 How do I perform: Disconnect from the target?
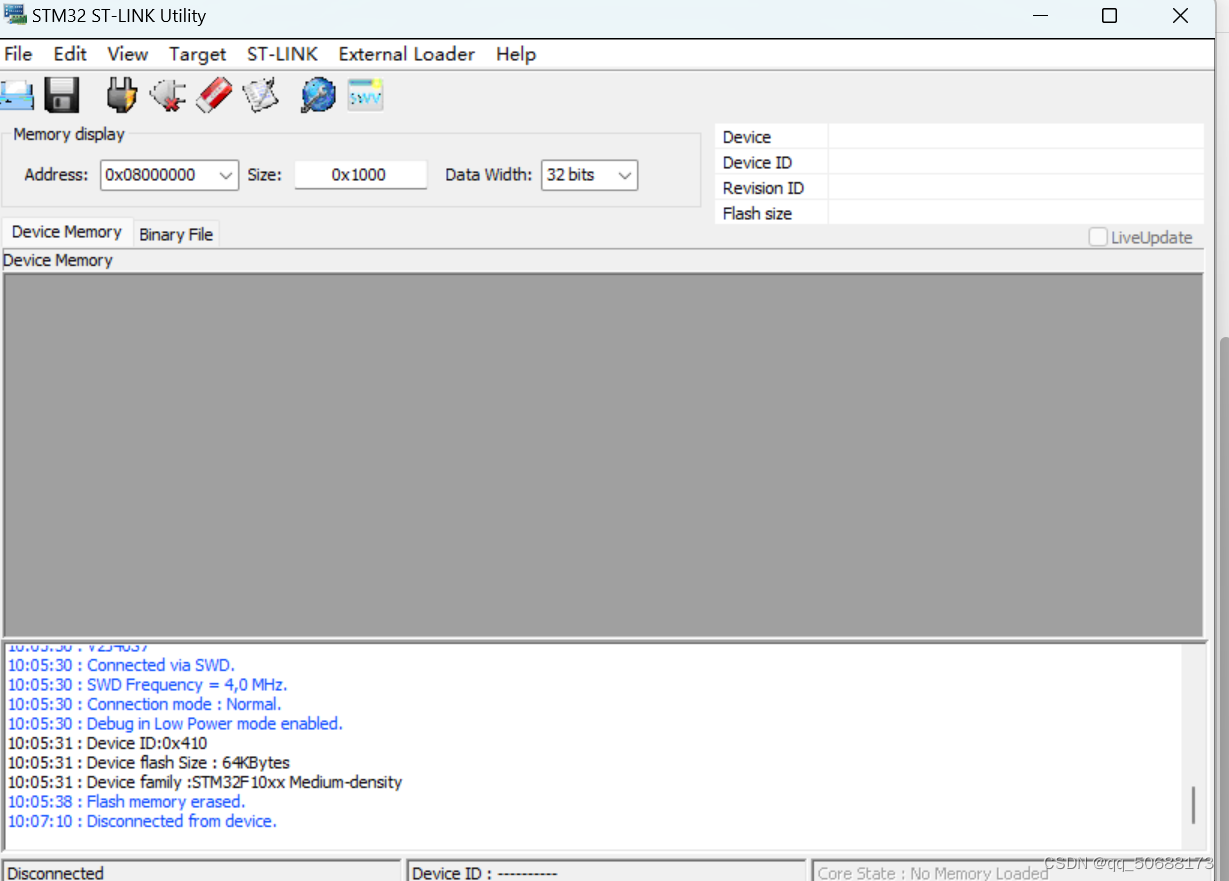pos(167,93)
